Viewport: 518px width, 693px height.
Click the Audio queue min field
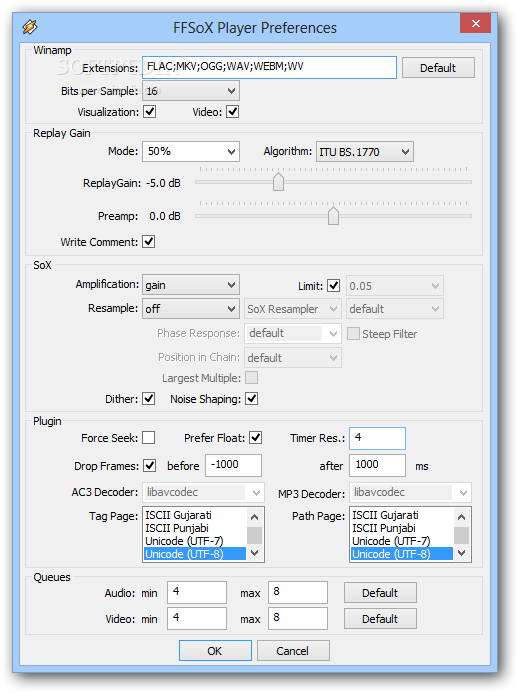[197, 592]
